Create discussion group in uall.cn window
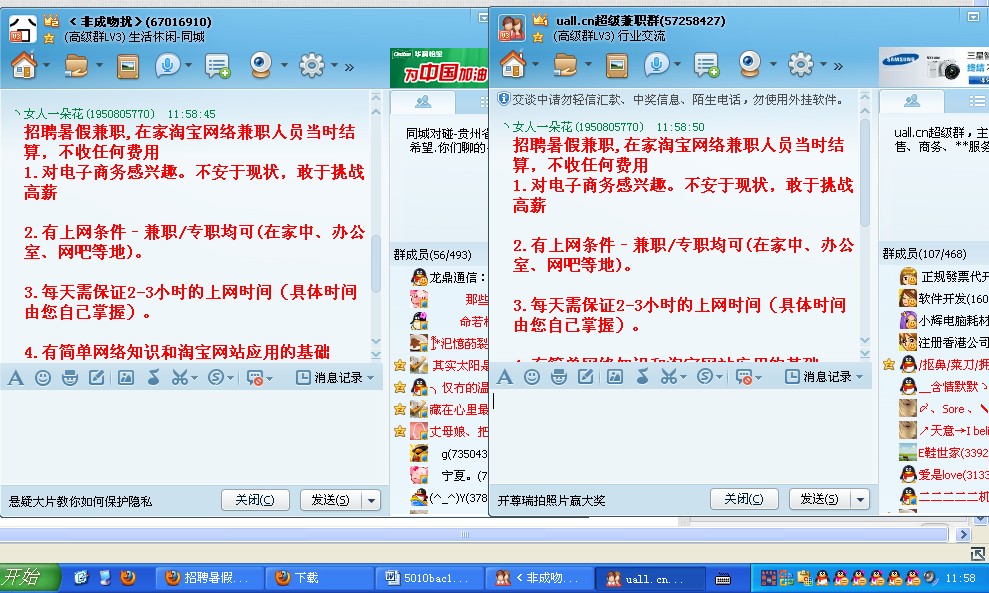Screen dimensions: 989x593 tap(706, 65)
